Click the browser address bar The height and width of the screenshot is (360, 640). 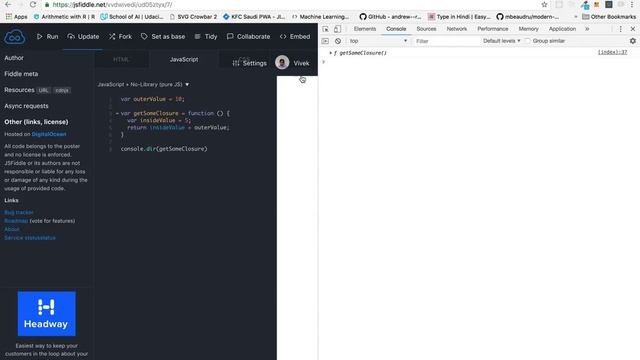coord(286,4)
